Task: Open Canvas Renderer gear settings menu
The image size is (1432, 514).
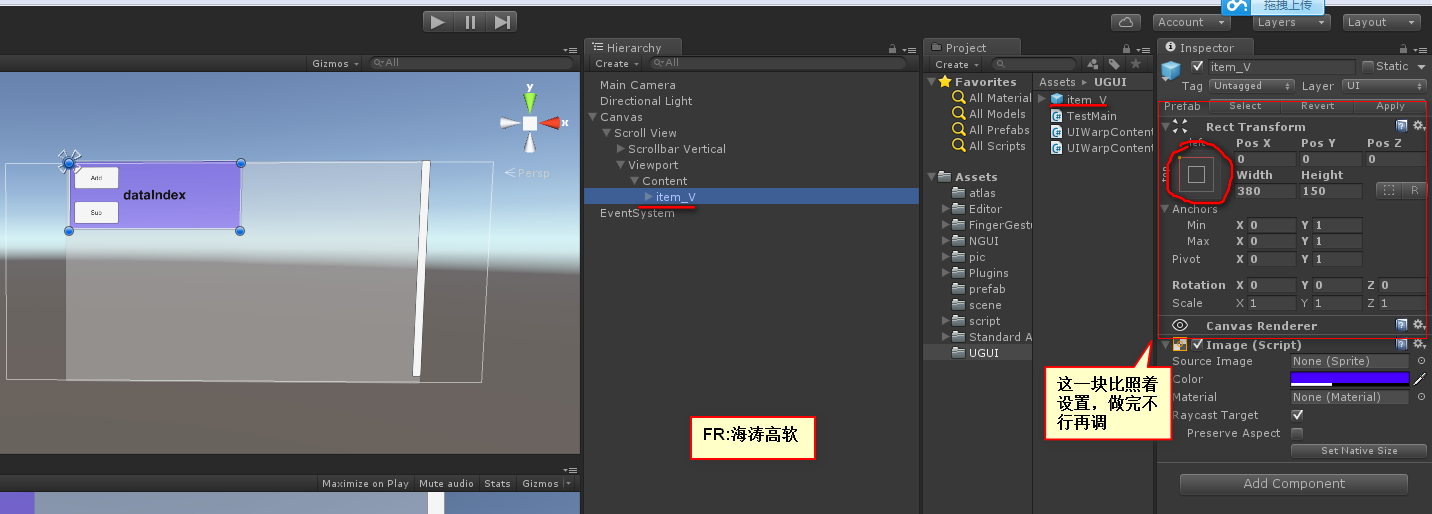Action: click(x=1418, y=325)
